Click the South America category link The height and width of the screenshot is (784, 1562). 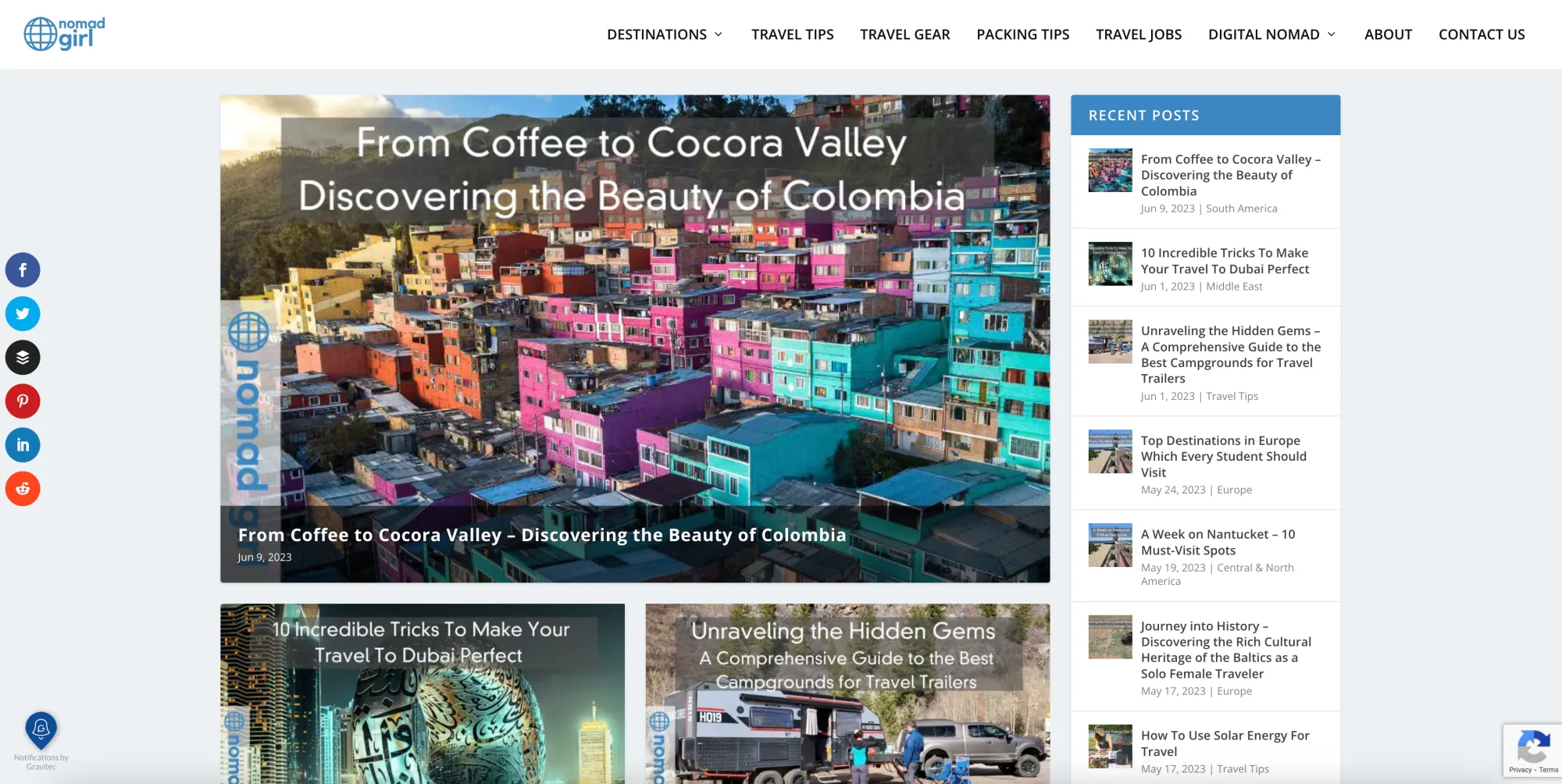point(1241,208)
